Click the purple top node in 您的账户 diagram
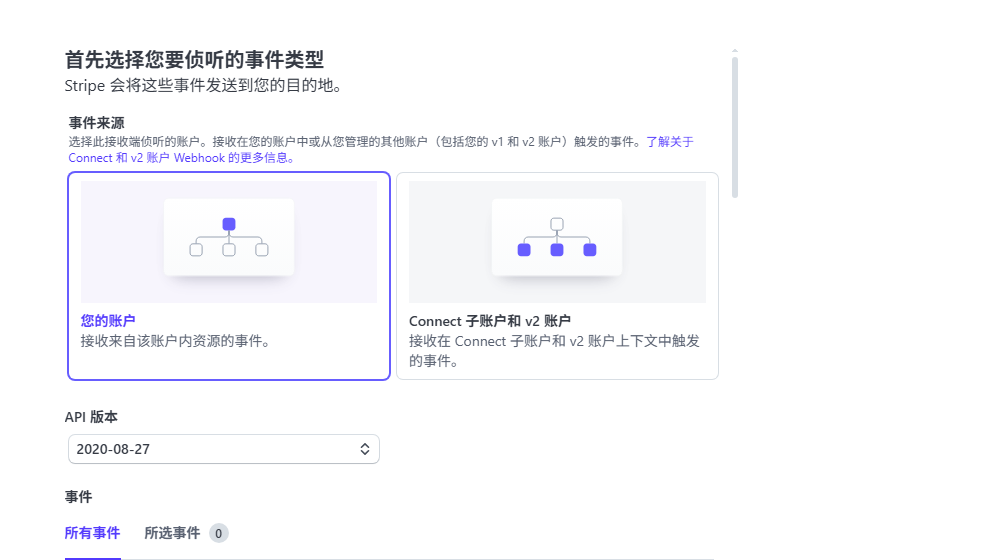The height and width of the screenshot is (560, 981). click(x=229, y=224)
